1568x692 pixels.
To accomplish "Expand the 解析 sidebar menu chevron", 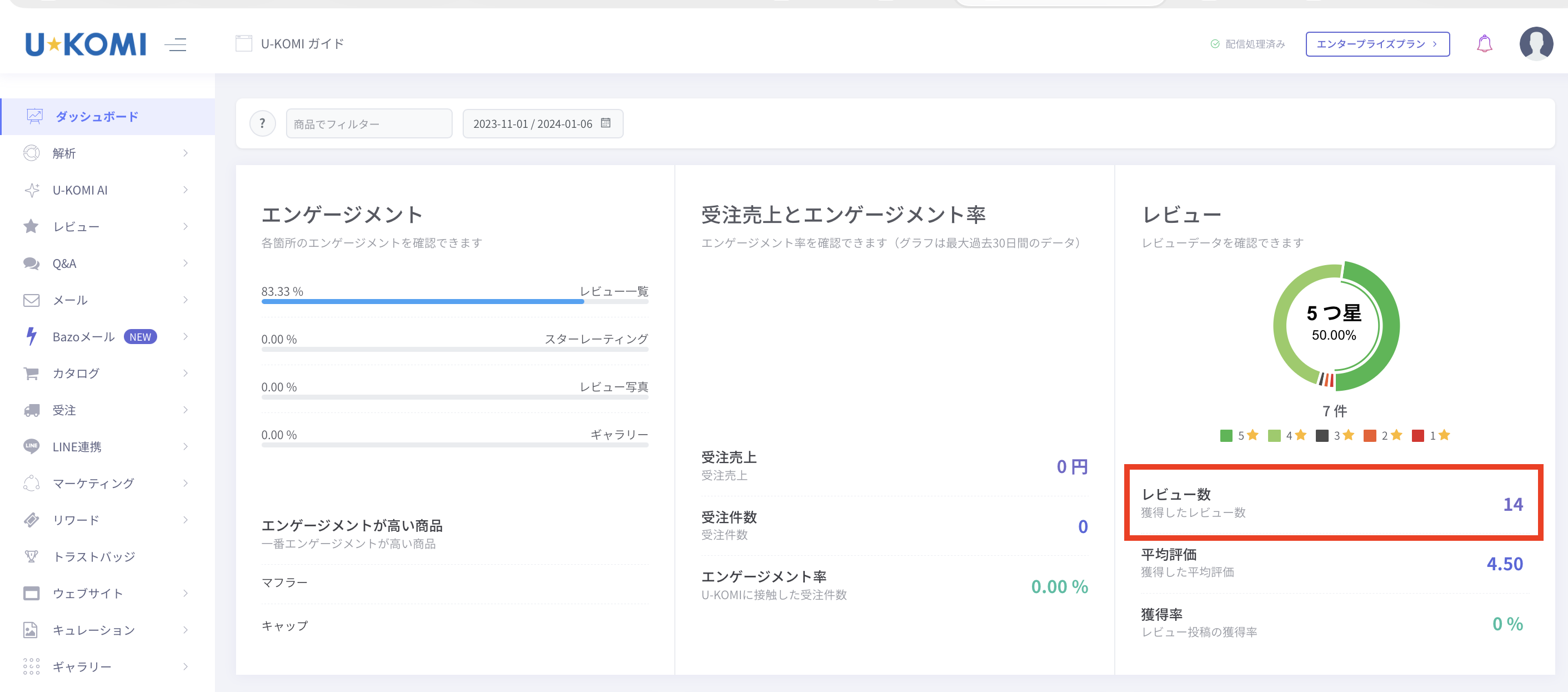I will tap(185, 153).
